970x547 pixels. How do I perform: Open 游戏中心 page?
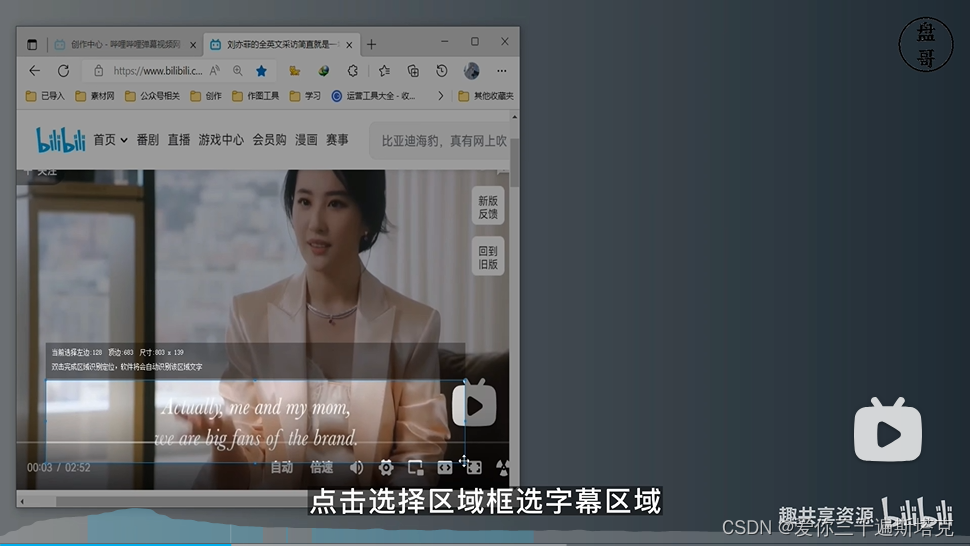(221, 140)
